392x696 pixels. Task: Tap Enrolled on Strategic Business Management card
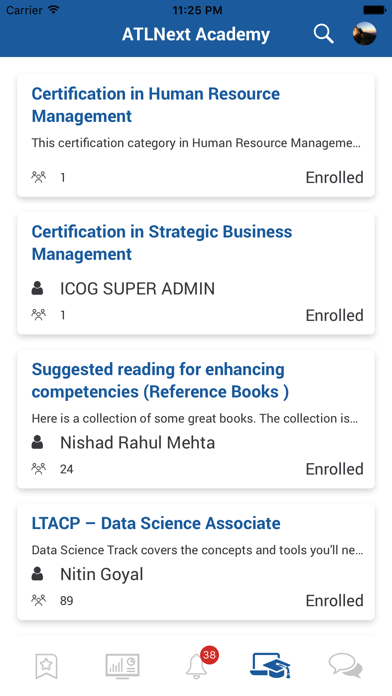tap(334, 315)
